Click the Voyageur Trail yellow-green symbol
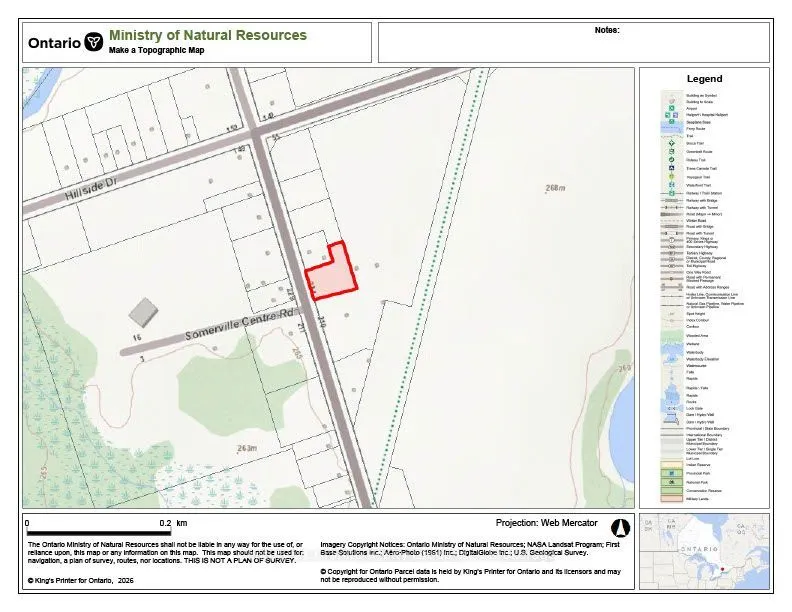The width and height of the screenshot is (792, 612). (x=671, y=176)
